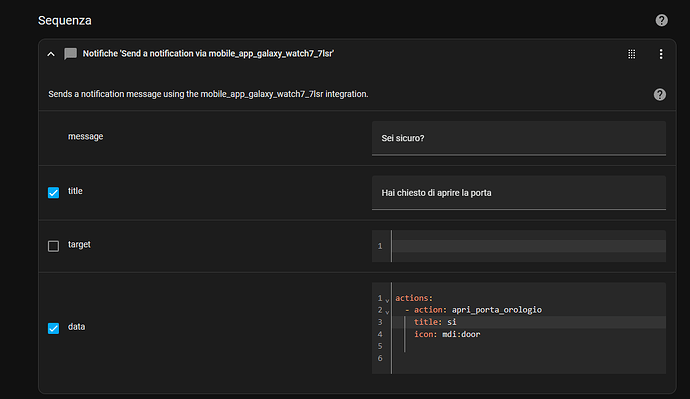Click the title field 'Hai chiesto di aprire la porta'
Viewport: 690px width, 399px height.
coord(518,193)
